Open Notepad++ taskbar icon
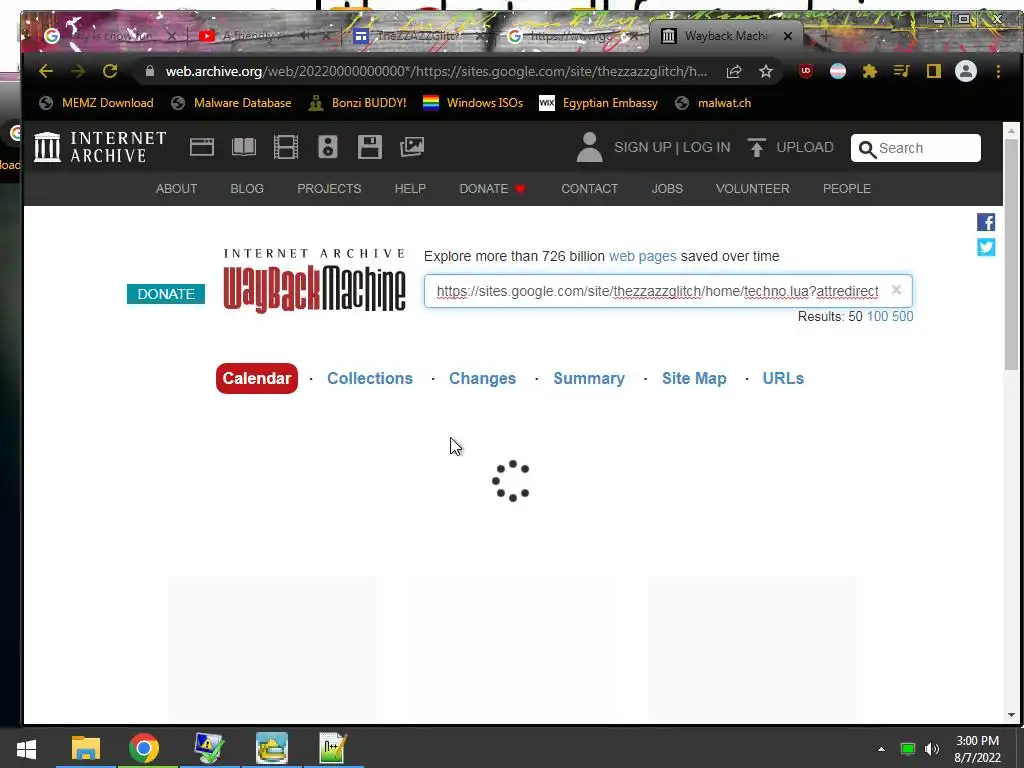Screen dimensions: 1024x768 332,748
